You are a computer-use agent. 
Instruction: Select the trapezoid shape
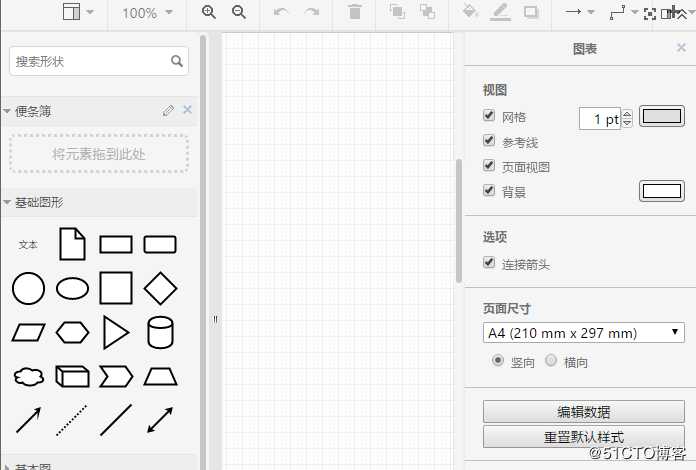[x=160, y=376]
